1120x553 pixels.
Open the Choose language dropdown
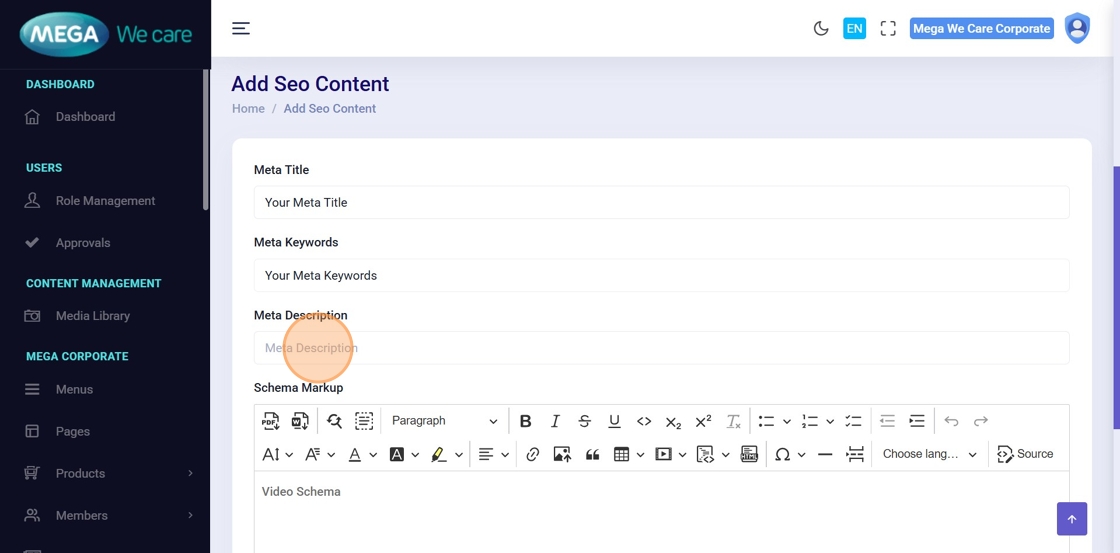point(929,454)
